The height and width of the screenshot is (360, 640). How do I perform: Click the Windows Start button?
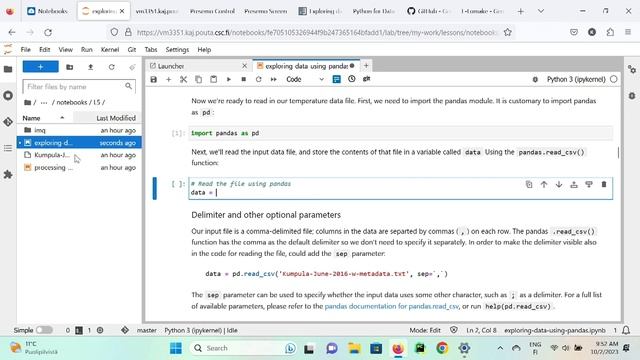click(x=176, y=348)
